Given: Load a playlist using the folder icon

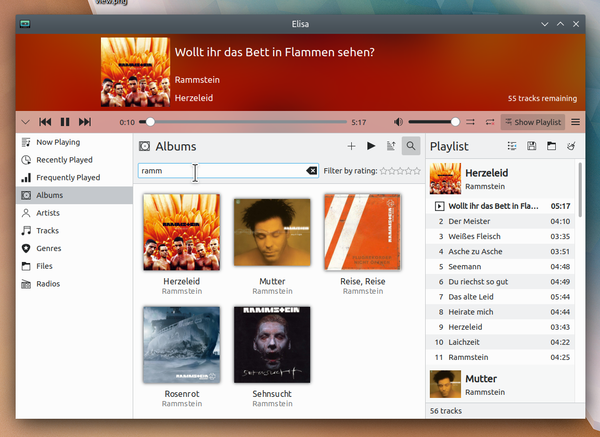Looking at the screenshot, I should click(x=551, y=146).
